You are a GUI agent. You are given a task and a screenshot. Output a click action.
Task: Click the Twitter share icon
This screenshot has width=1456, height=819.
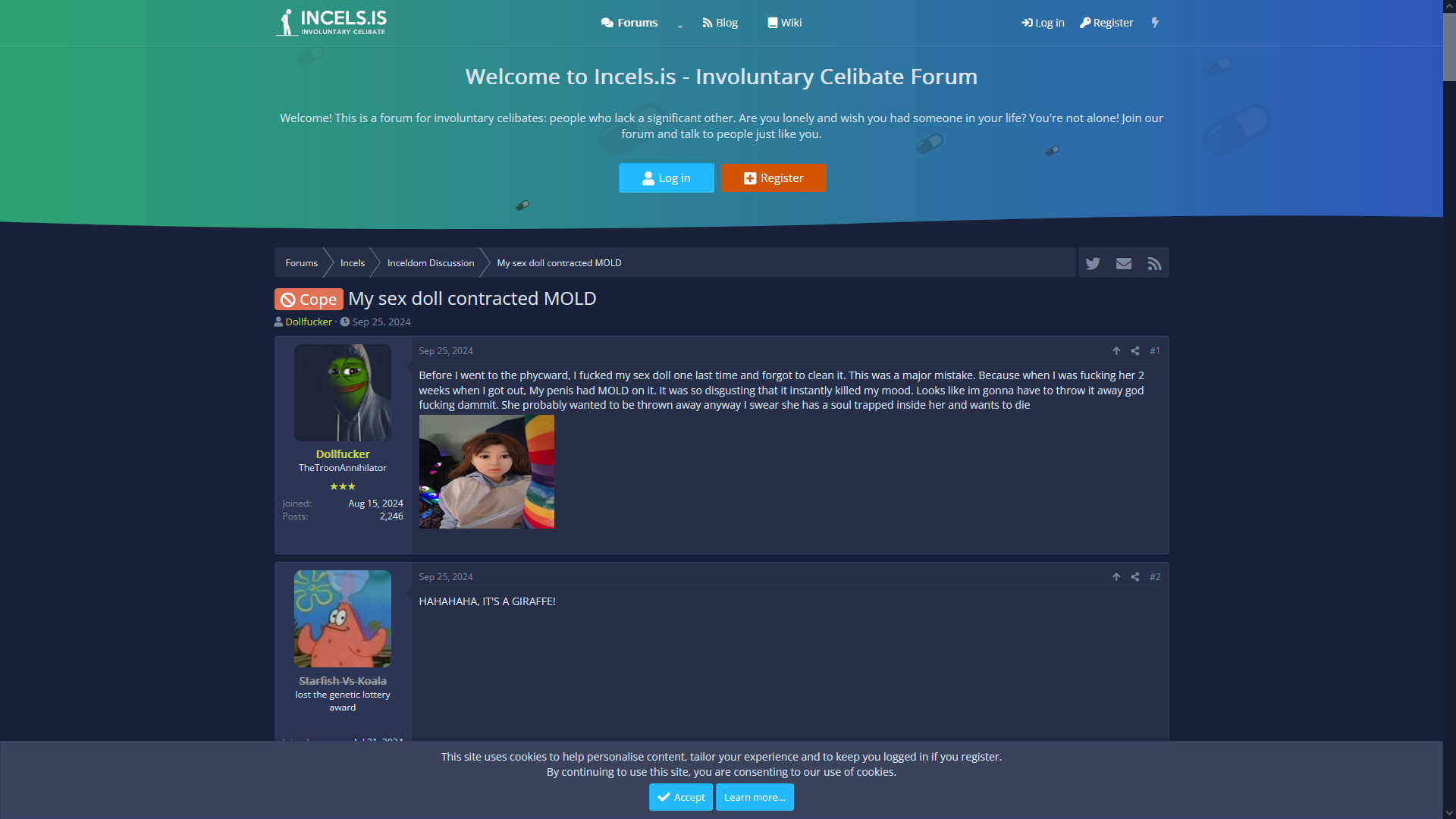point(1093,263)
